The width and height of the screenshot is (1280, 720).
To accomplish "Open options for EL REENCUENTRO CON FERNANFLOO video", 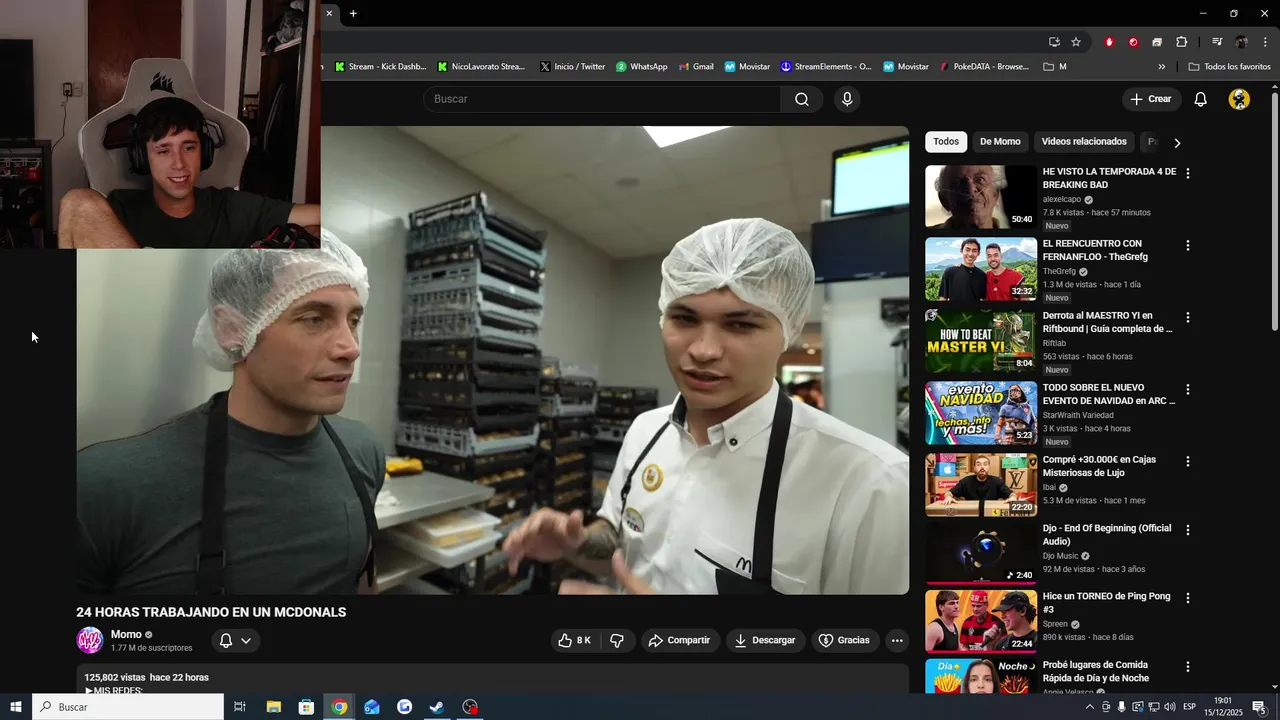I will click(x=1188, y=245).
